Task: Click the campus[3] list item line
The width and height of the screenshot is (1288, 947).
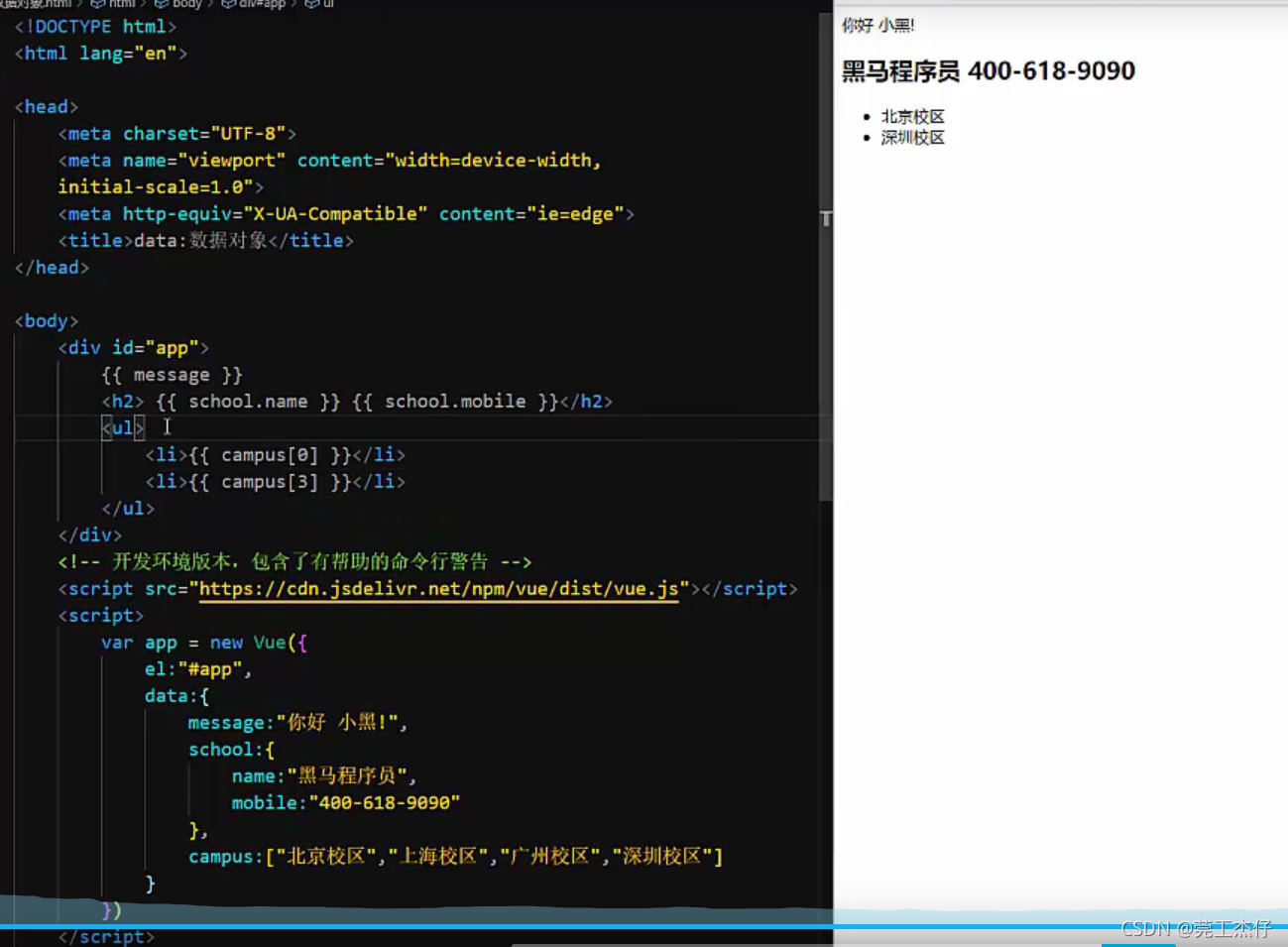Action: [x=275, y=482]
